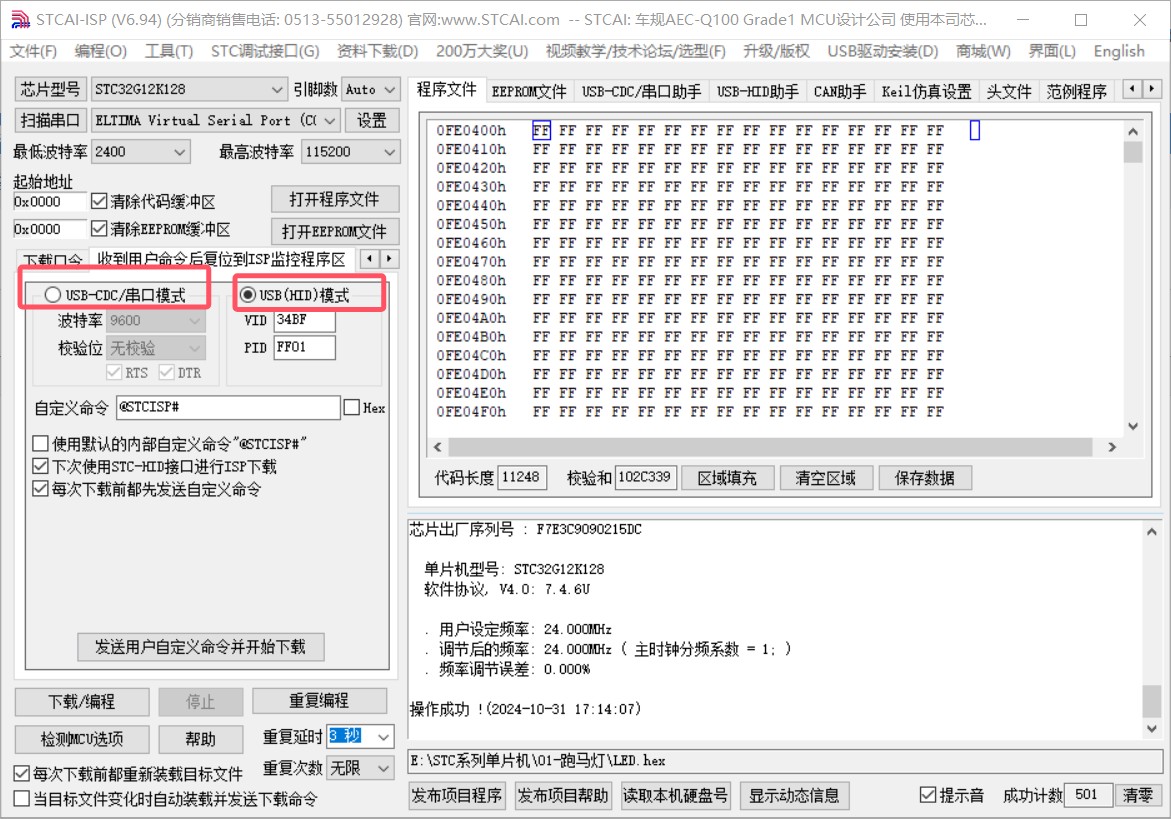Click the VID input field 34BF
The image size is (1171, 819).
click(x=304, y=320)
